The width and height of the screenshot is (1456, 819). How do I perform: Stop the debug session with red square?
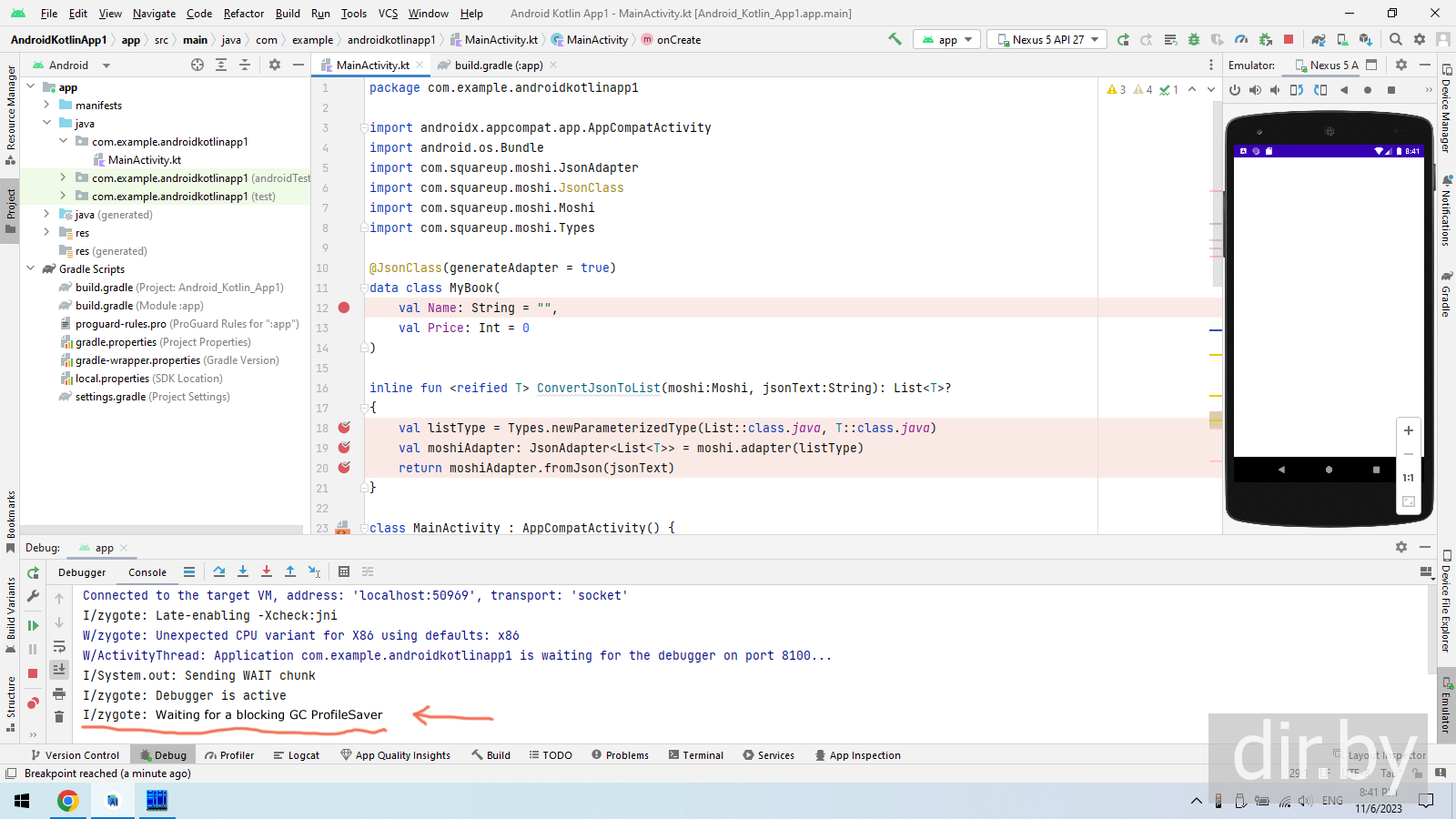pos(33,673)
